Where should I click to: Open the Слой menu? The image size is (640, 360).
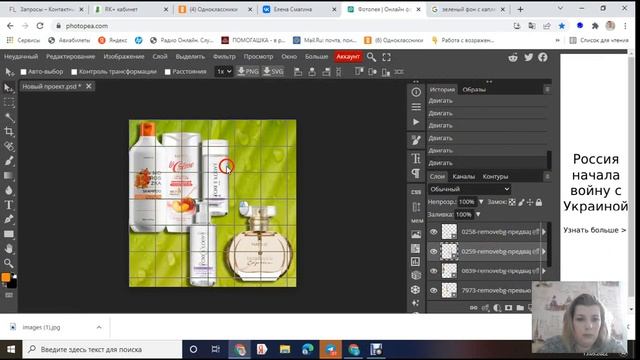(160, 57)
